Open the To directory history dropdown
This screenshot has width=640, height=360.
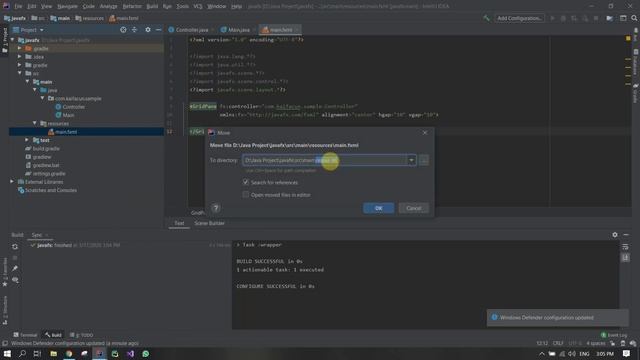[411, 160]
